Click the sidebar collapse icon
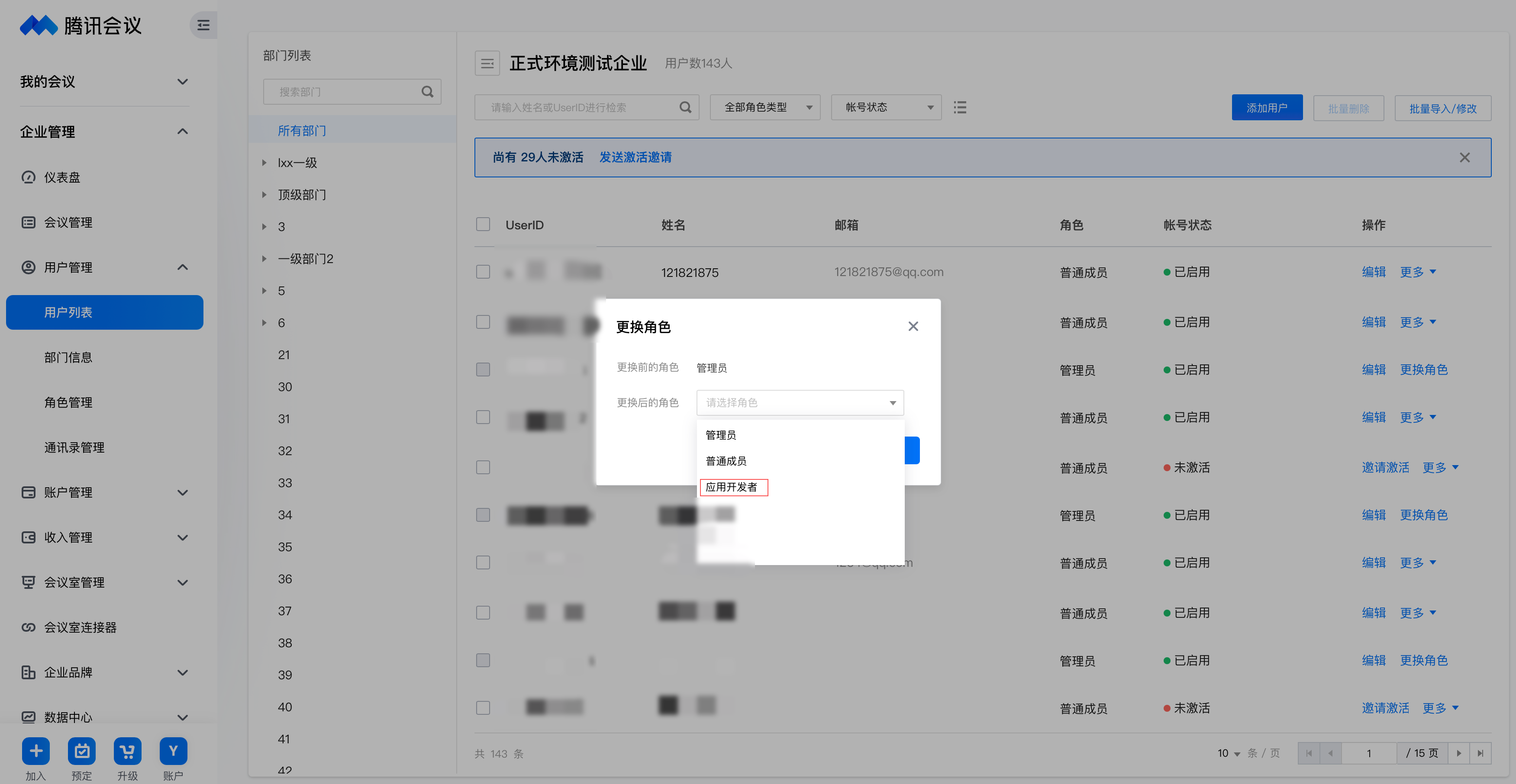Viewport: 1516px width, 784px height. click(x=203, y=25)
